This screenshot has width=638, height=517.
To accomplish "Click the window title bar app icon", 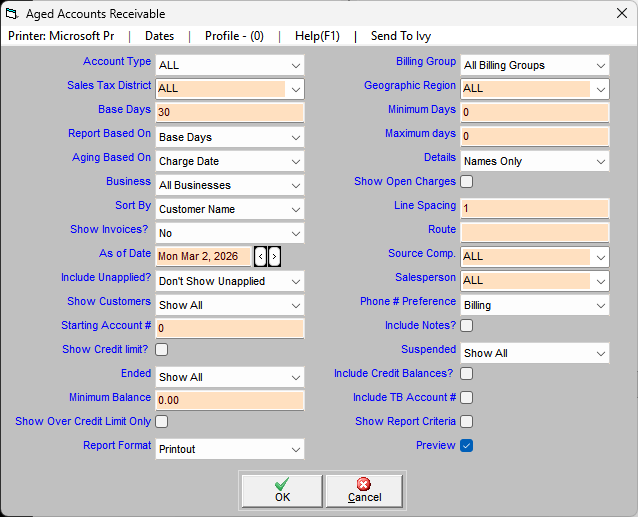I will (x=13, y=14).
